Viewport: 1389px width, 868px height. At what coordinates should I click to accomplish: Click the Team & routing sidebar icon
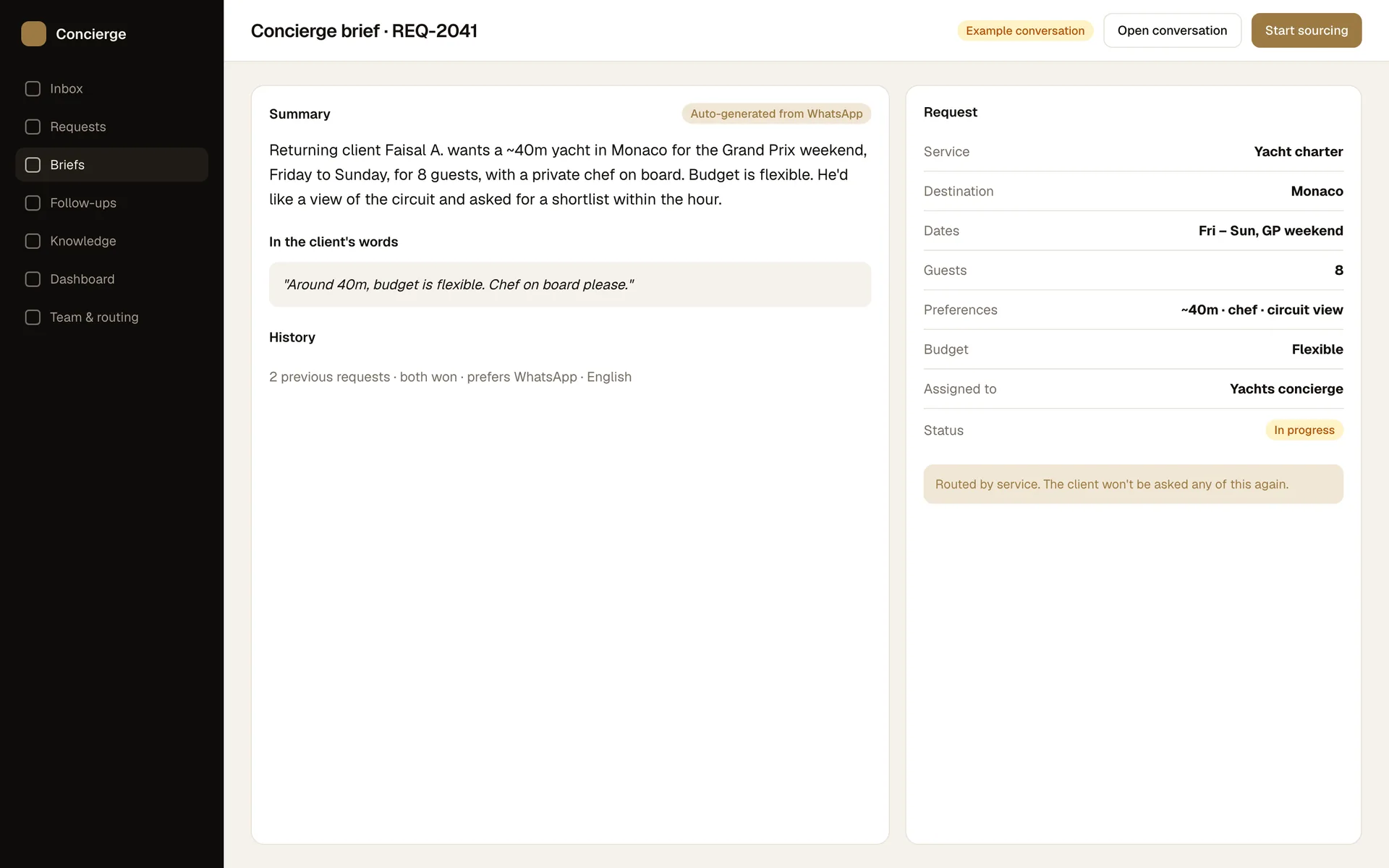(x=33, y=318)
